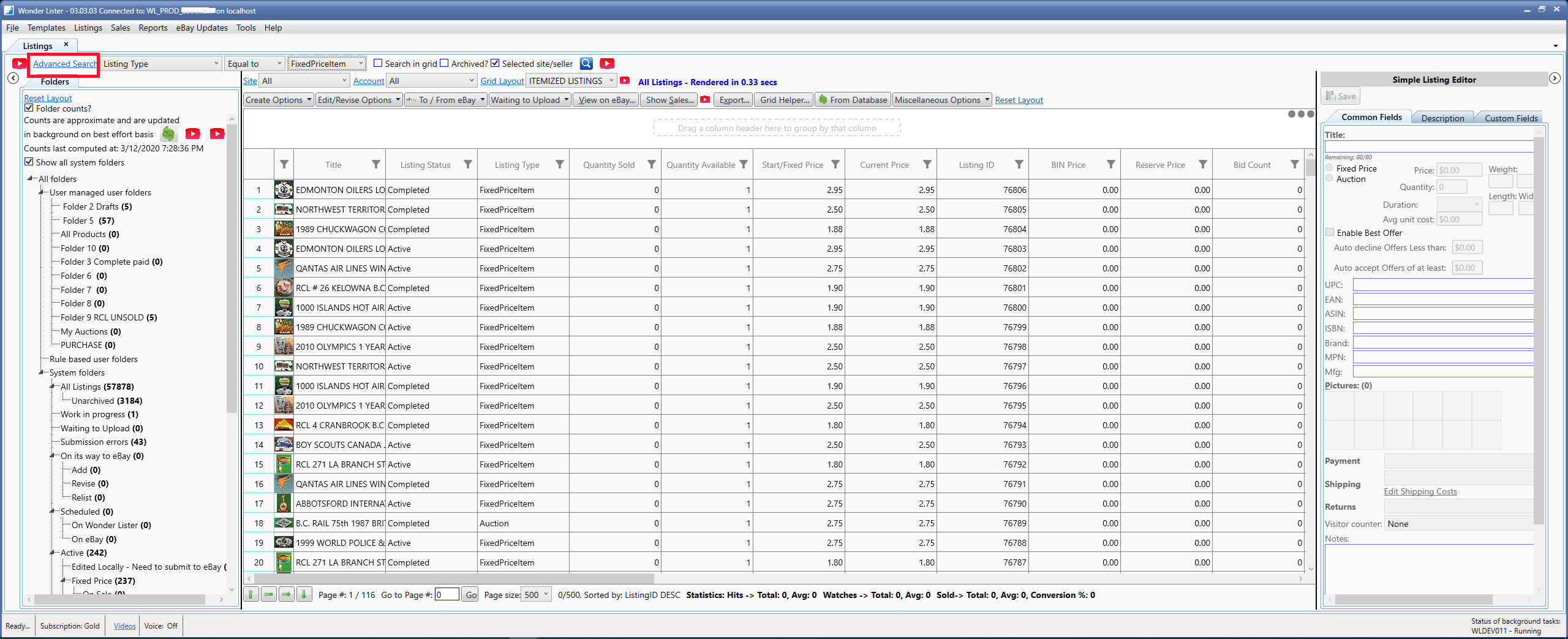Select the Submission errors (43) folder
1568x639 pixels.
point(103,442)
